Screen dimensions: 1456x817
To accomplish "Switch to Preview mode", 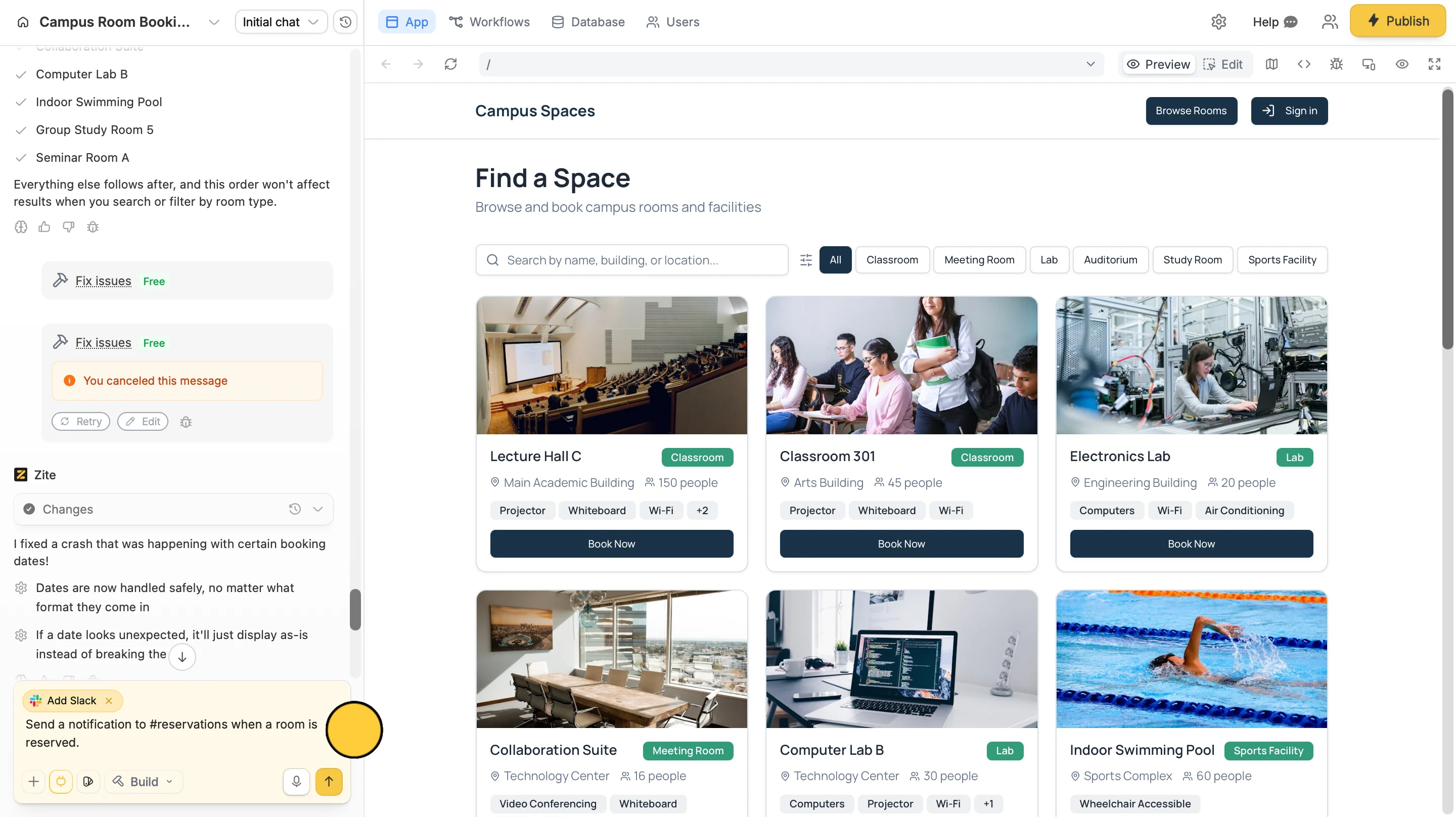I will click(x=1159, y=64).
